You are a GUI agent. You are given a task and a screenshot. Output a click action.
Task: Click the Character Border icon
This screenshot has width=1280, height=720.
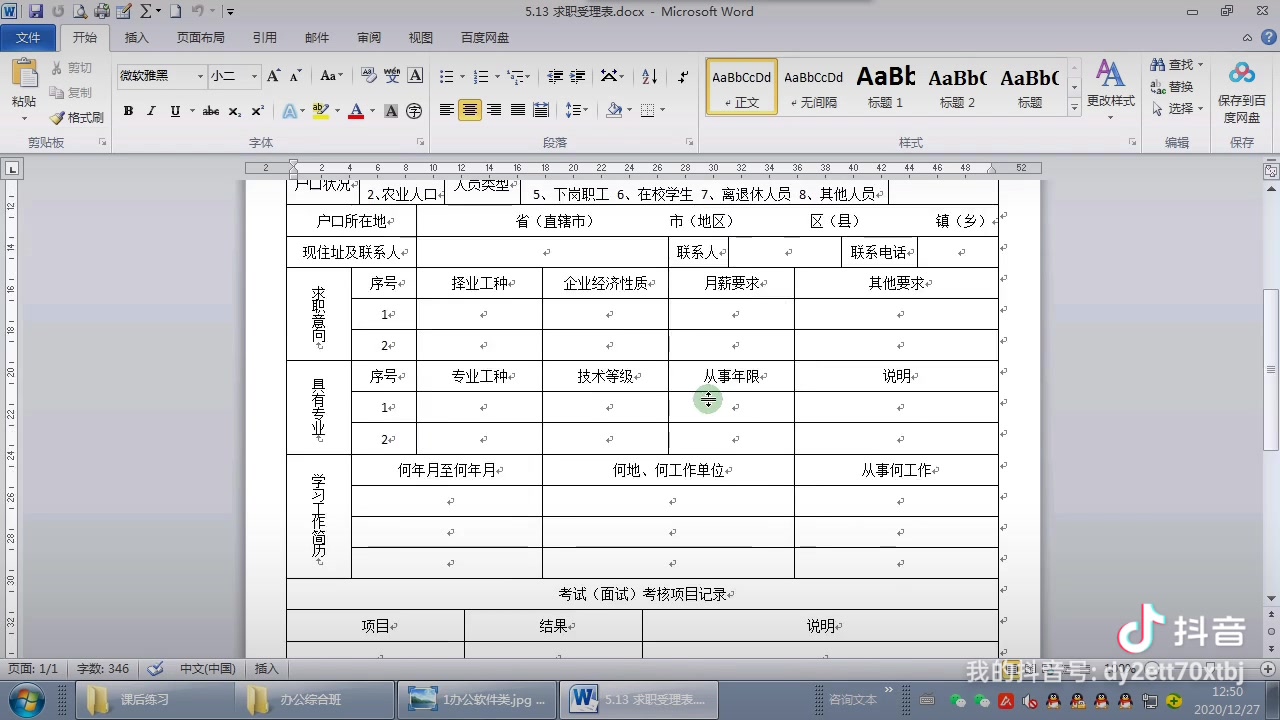[x=415, y=76]
